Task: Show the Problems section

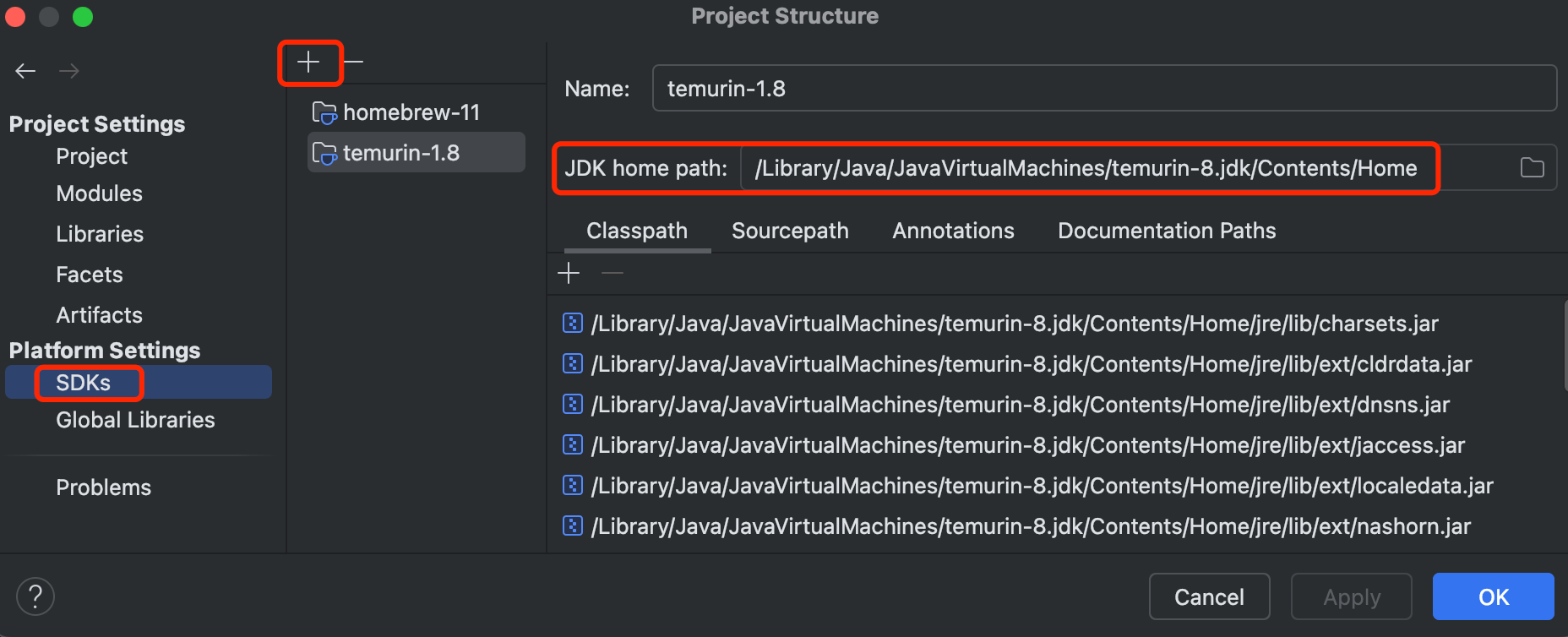Action: 103,487
